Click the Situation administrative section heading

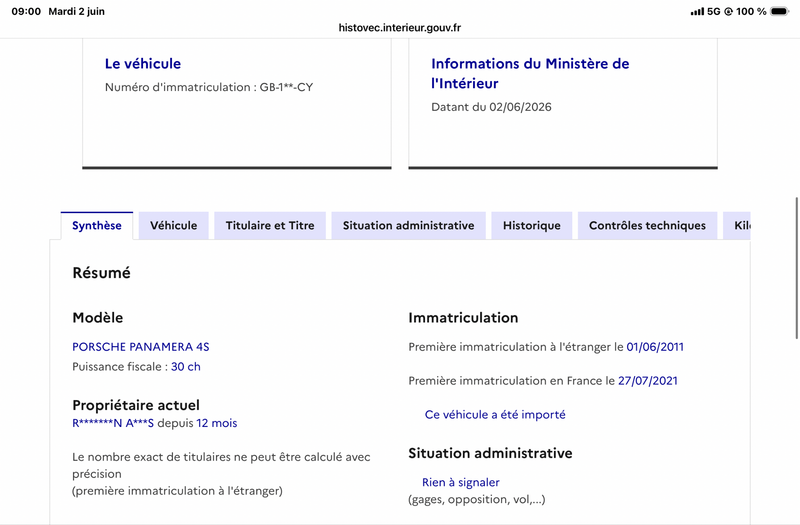pos(490,453)
